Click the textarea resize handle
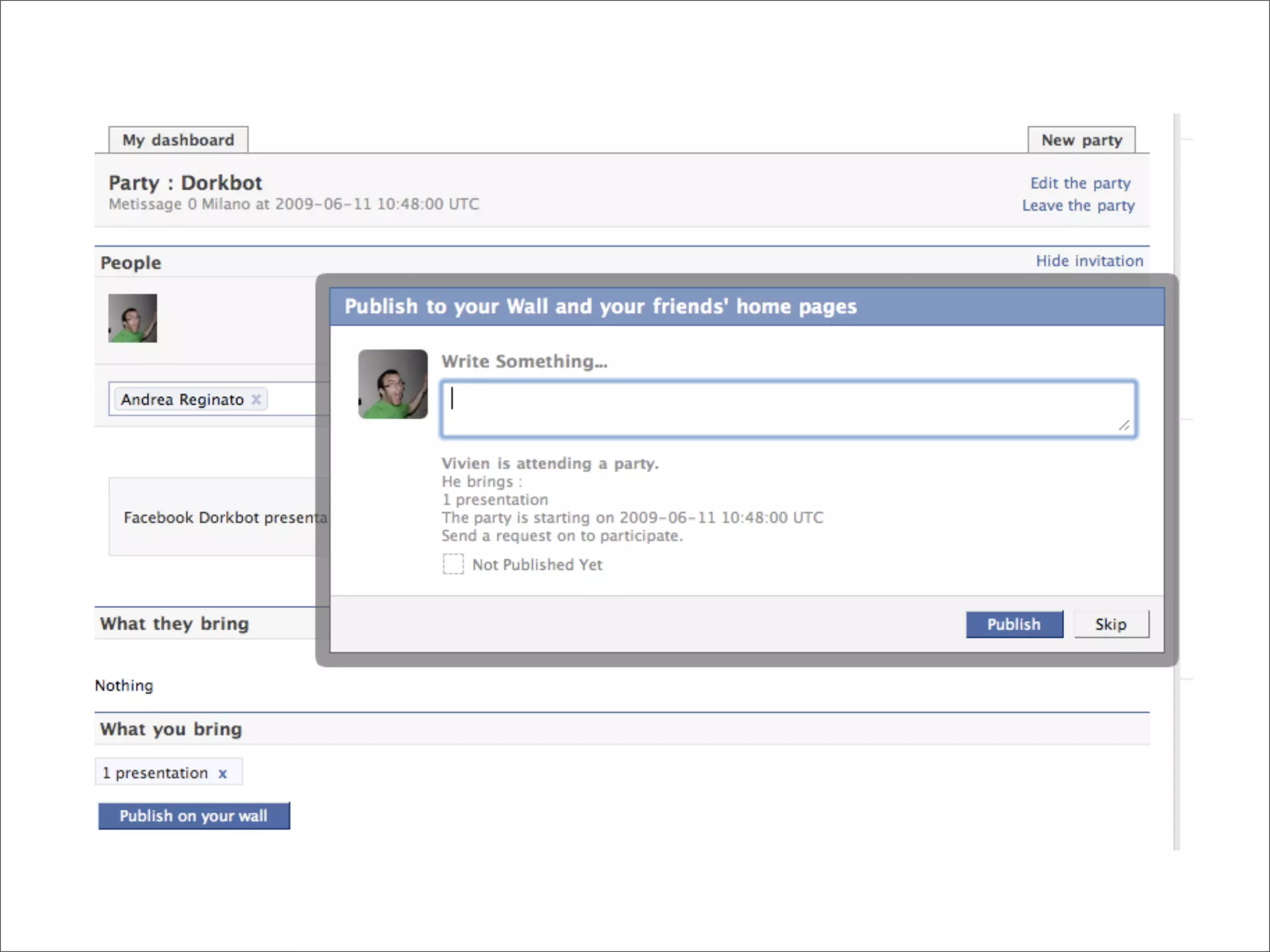Screen dimensions: 1270x952 click(x=1124, y=425)
